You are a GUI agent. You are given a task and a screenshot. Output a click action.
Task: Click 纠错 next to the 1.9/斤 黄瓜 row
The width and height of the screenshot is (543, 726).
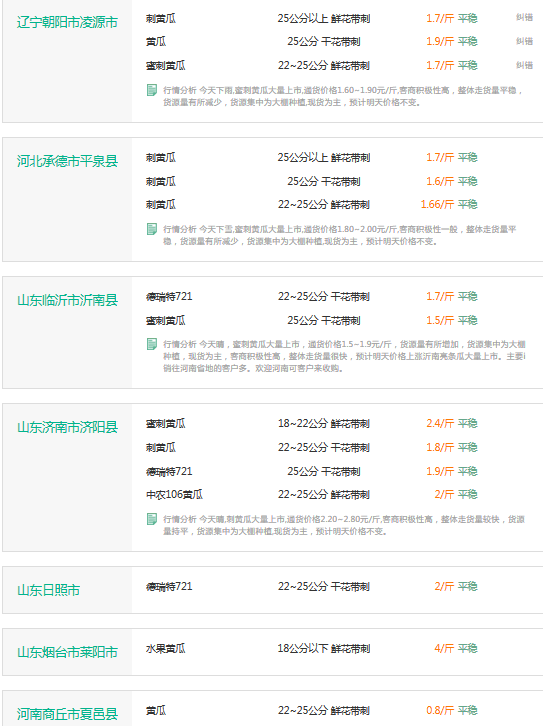(524, 41)
